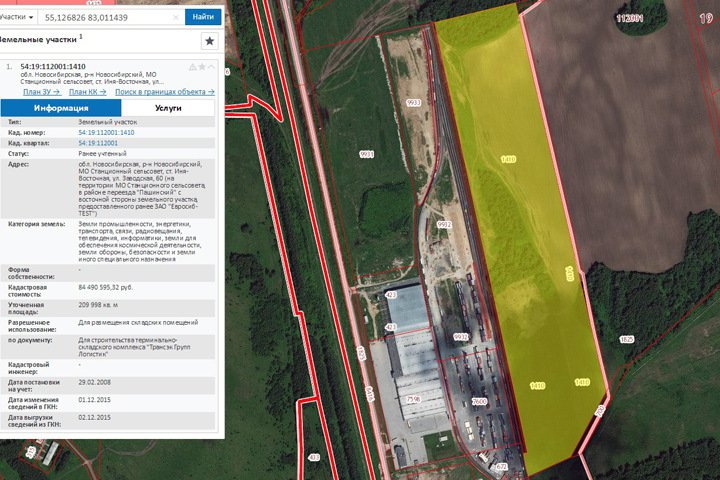Click parcel label 9933 on the map

pyautogui.click(x=414, y=102)
